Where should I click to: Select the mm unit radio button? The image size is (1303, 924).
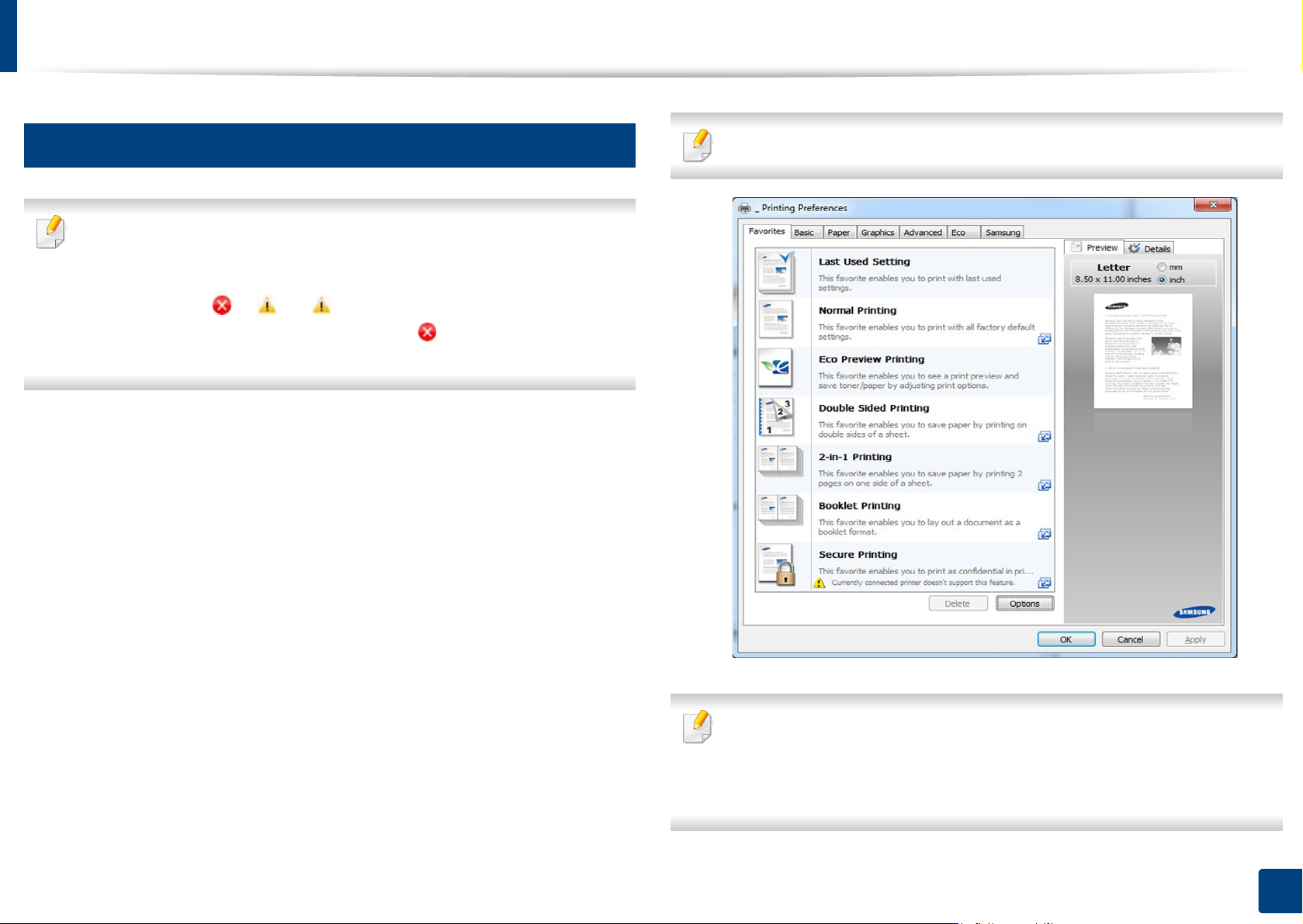[x=1162, y=267]
